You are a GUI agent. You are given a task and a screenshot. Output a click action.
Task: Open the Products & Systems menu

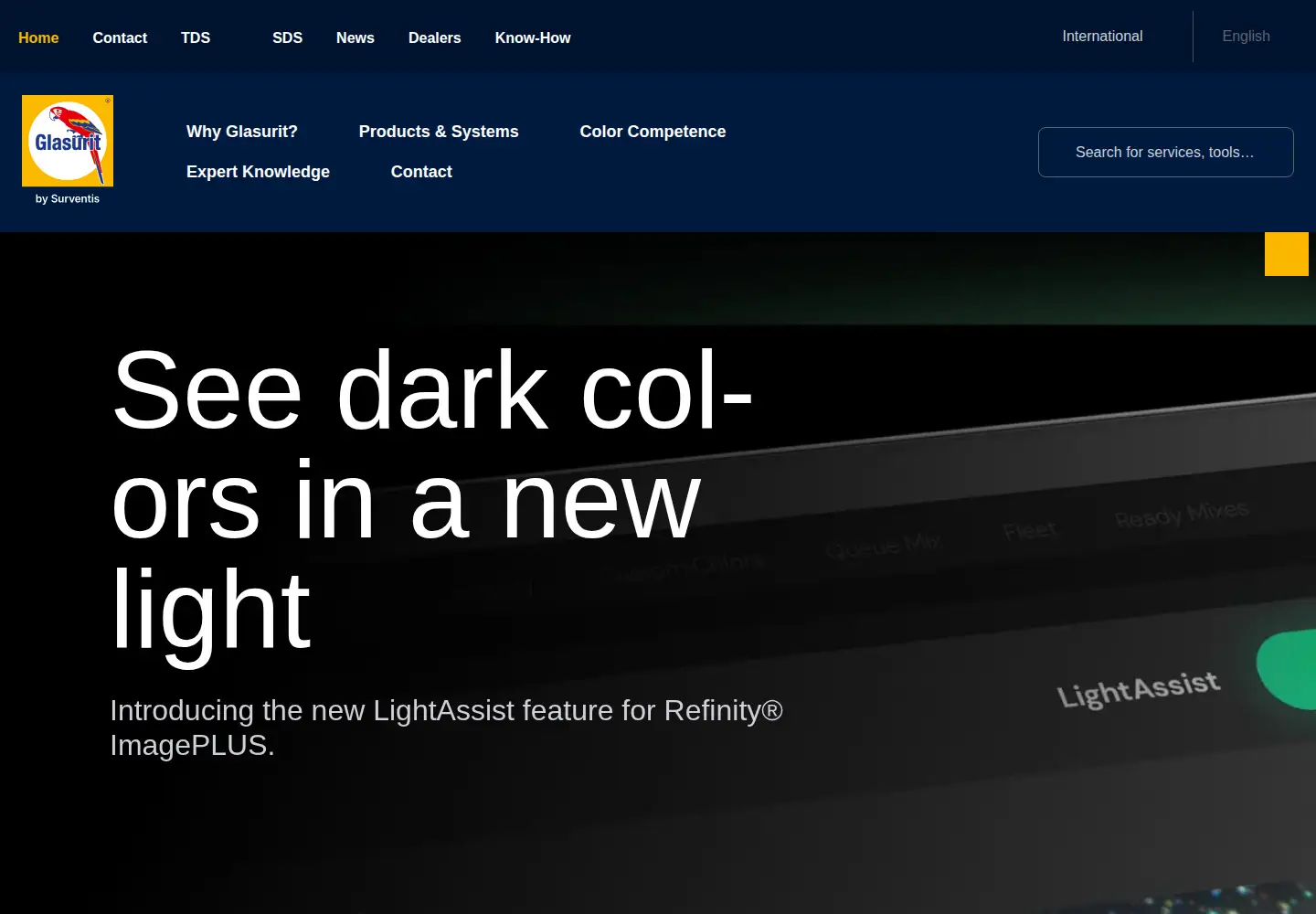[439, 132]
